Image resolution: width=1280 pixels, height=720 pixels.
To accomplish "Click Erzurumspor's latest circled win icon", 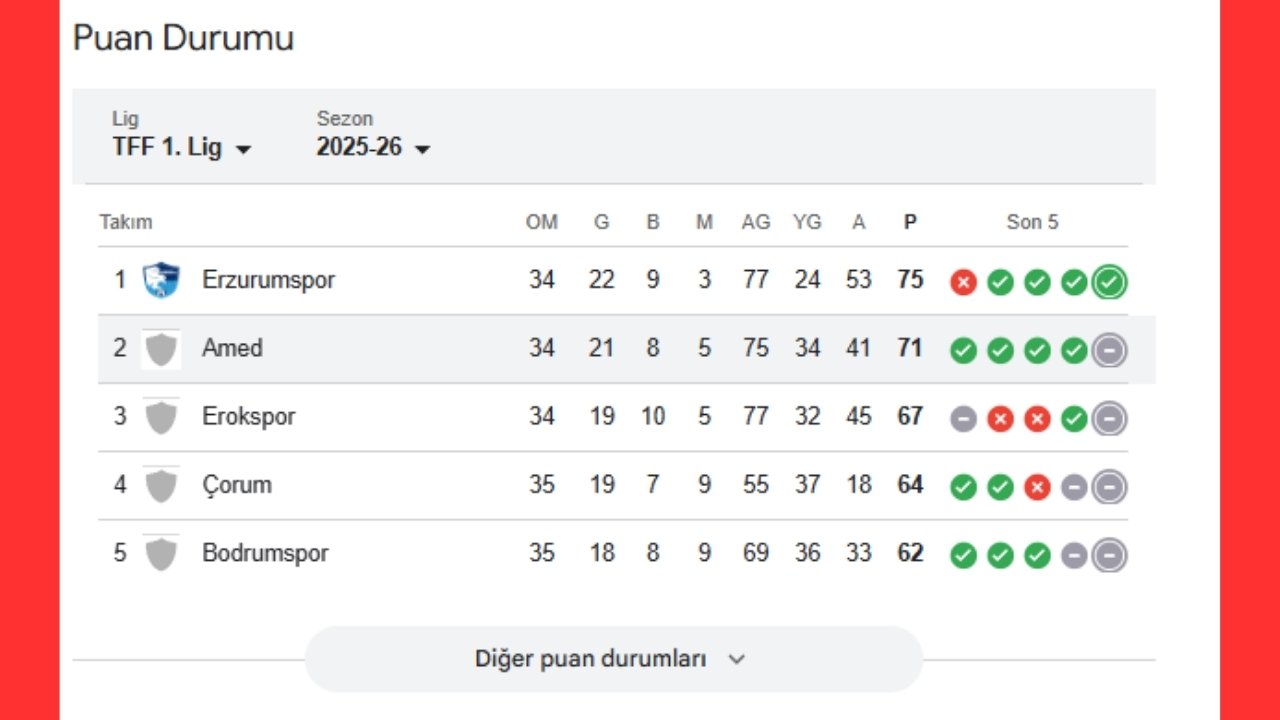I will point(1109,283).
